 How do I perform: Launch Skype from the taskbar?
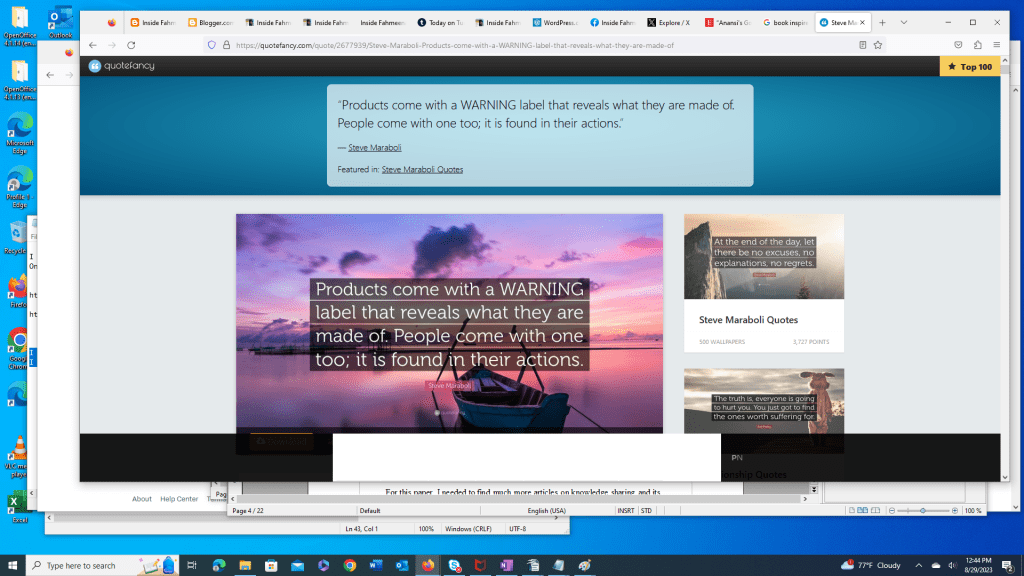[454, 565]
